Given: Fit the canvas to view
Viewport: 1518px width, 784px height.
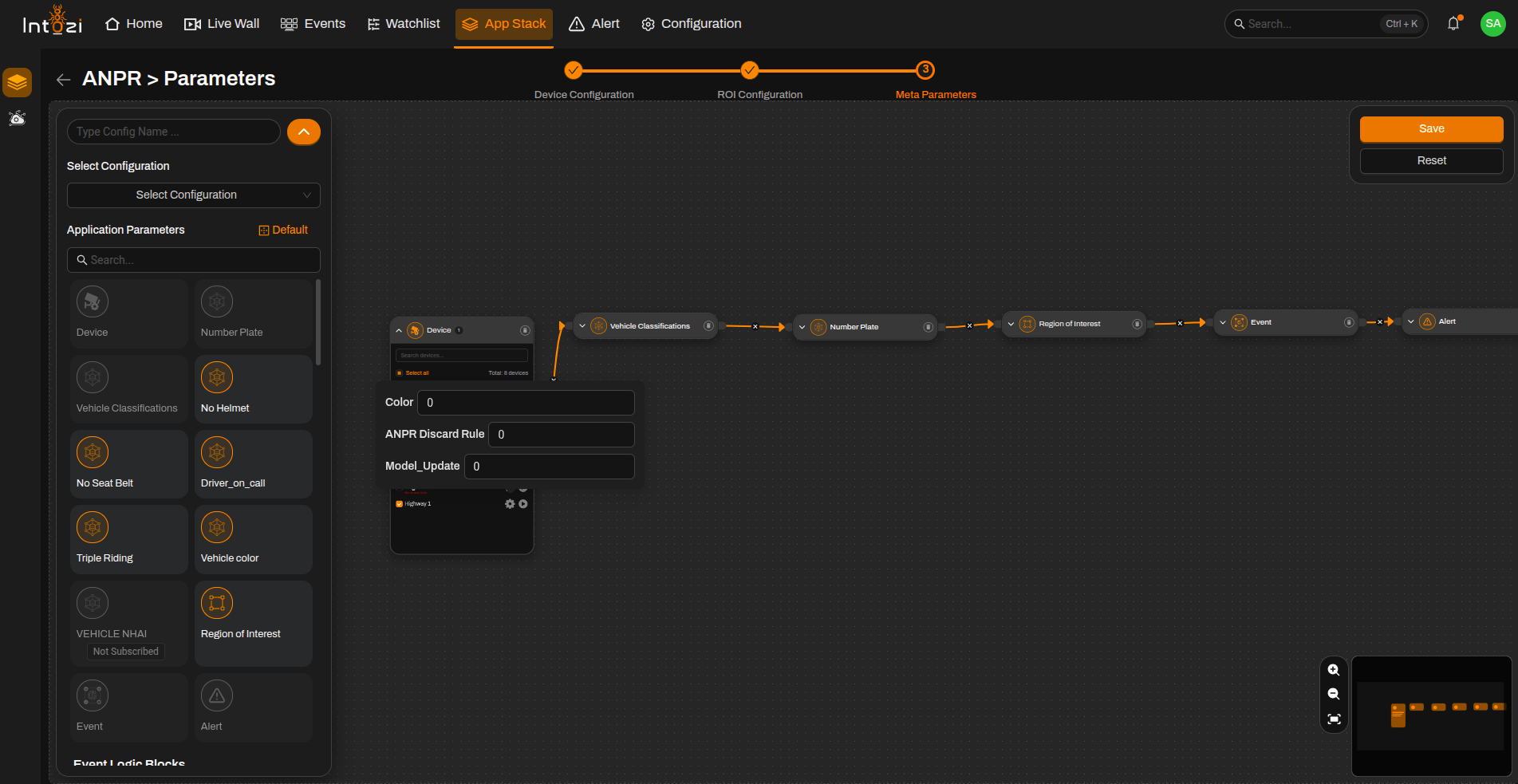Looking at the screenshot, I should click(x=1334, y=719).
